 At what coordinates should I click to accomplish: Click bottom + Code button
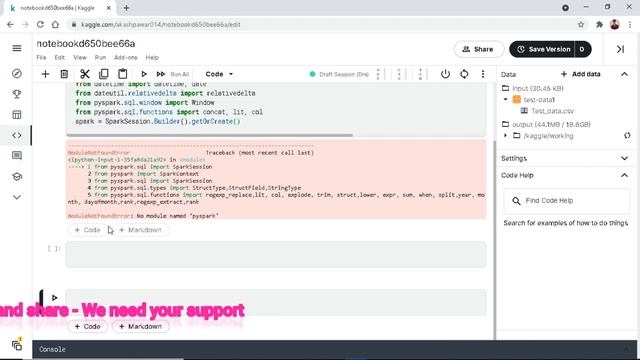(x=88, y=327)
